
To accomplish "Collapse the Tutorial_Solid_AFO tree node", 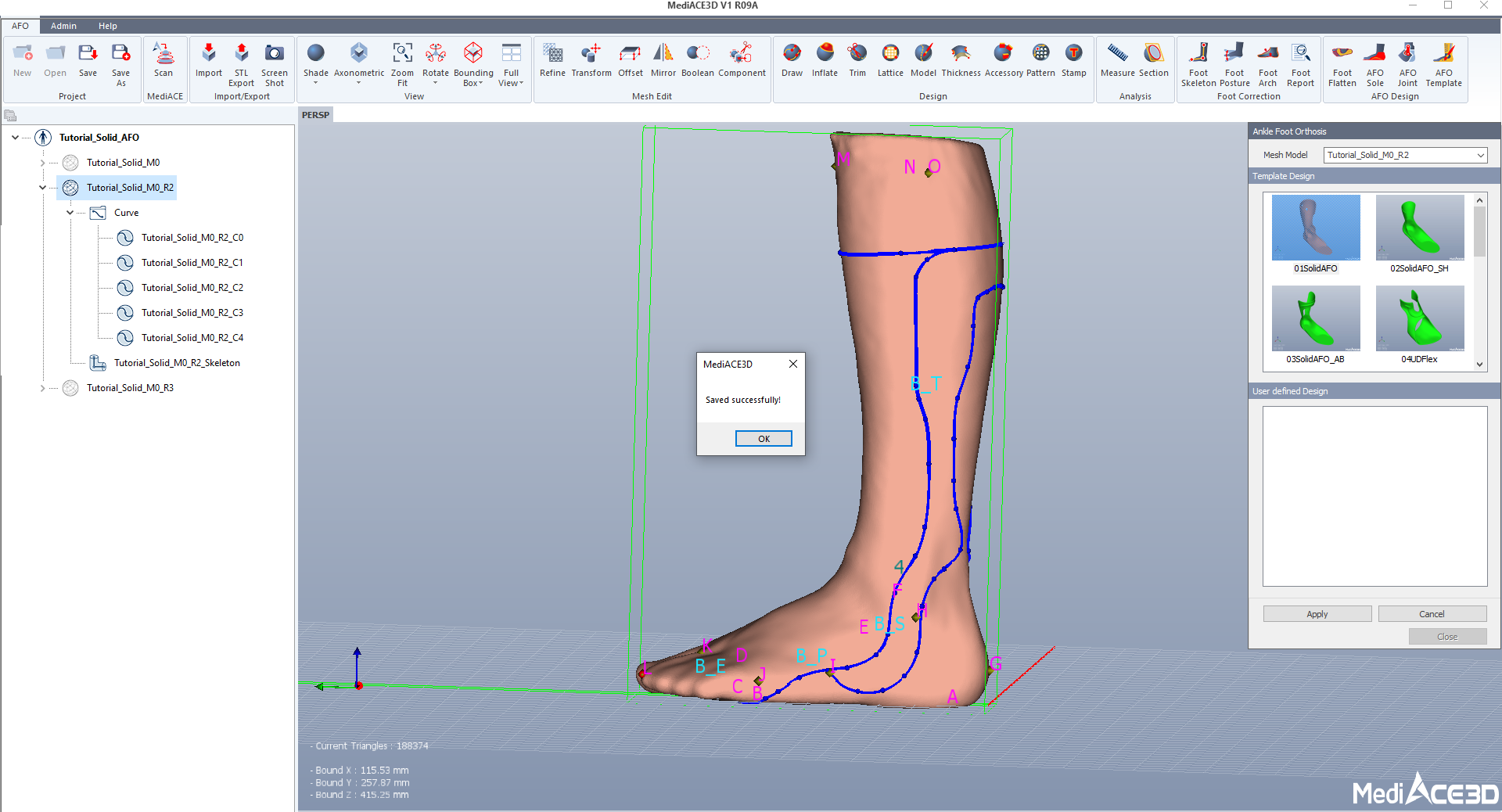I will [x=15, y=138].
